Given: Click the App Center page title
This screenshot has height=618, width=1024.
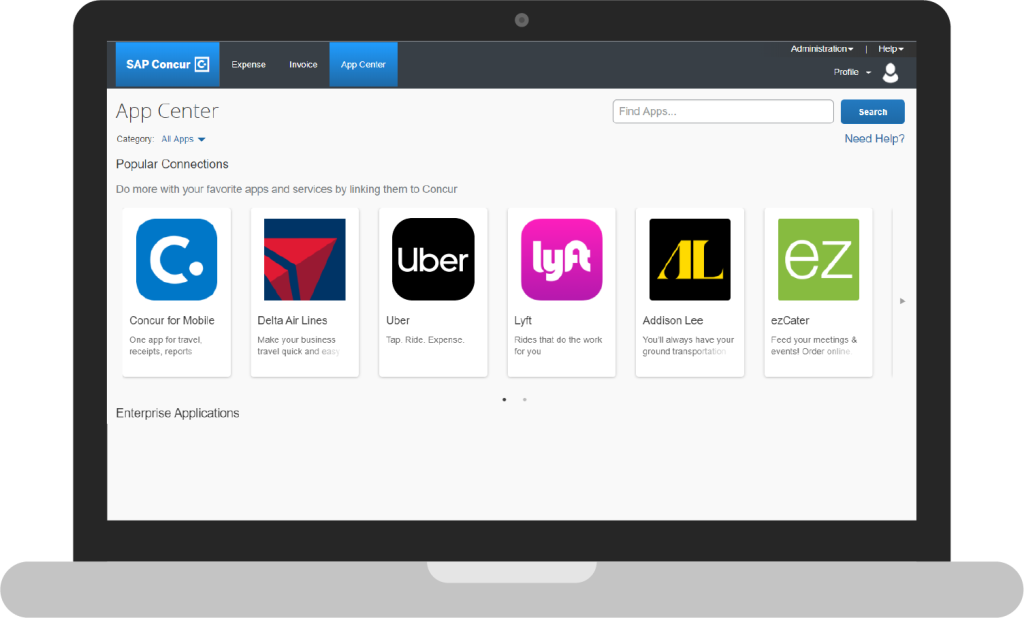Looking at the screenshot, I should (167, 111).
